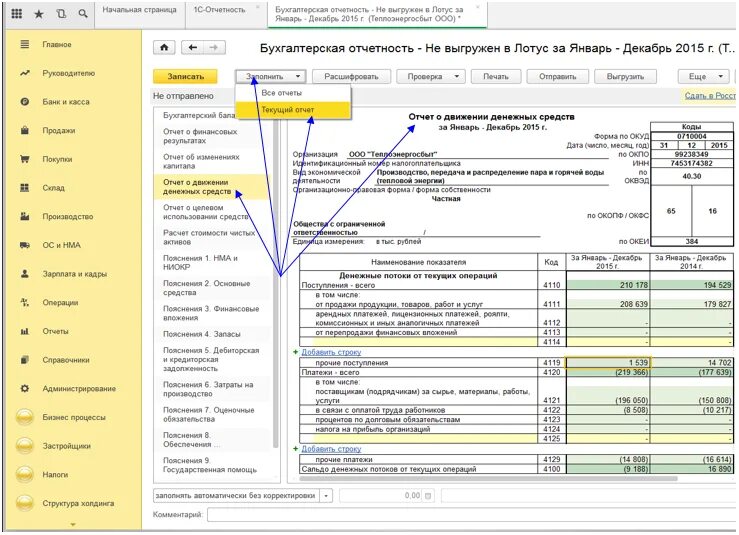Open Покупки section in sidebar
Image resolution: width=739 pixels, height=535 pixels.
(57, 159)
